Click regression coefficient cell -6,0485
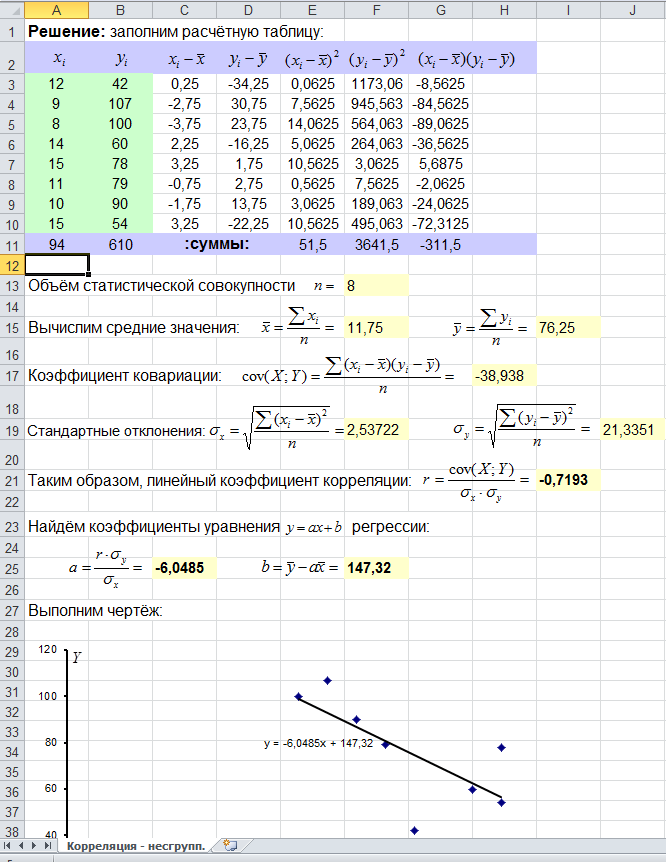The height and width of the screenshot is (862, 666). (x=184, y=568)
